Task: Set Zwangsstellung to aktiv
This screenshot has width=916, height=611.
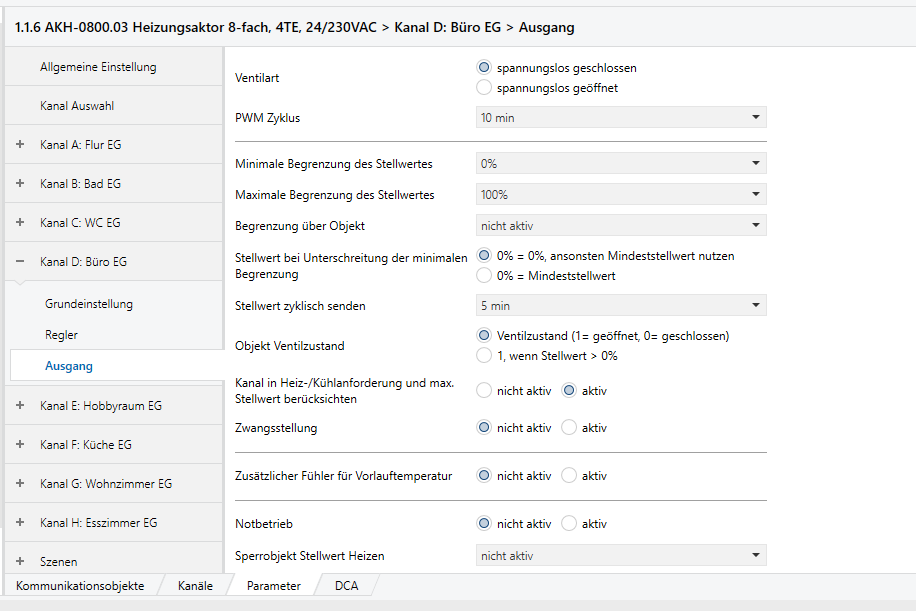Action: [x=569, y=428]
